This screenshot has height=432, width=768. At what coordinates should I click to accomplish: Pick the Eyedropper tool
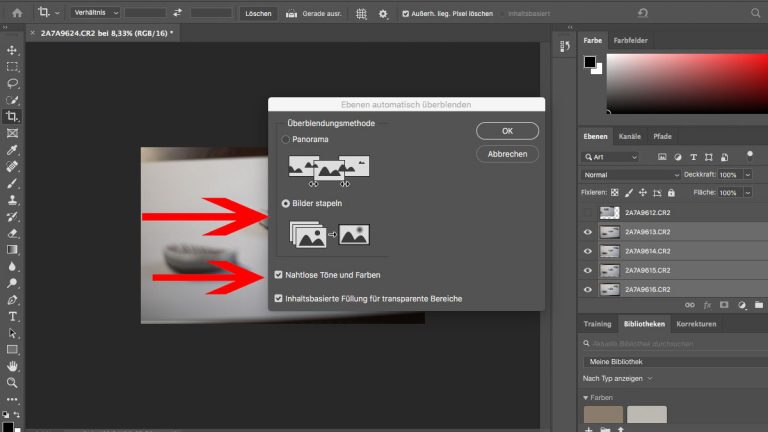tap(12, 150)
